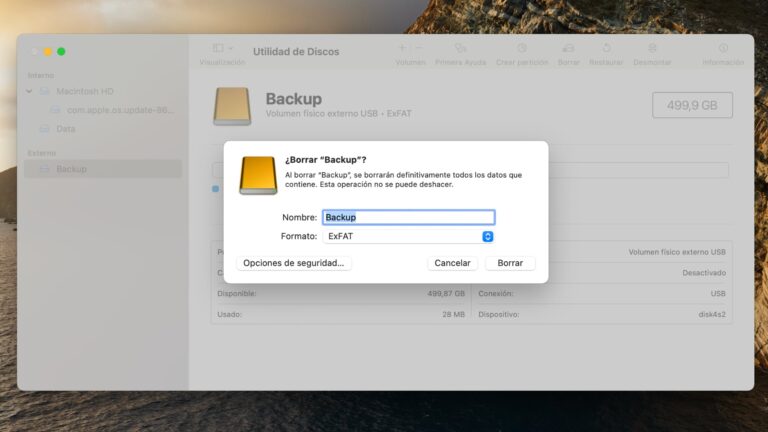Viewport: 768px width, 432px height.
Task: Click the Utilidad de Discos window title
Action: click(296, 51)
